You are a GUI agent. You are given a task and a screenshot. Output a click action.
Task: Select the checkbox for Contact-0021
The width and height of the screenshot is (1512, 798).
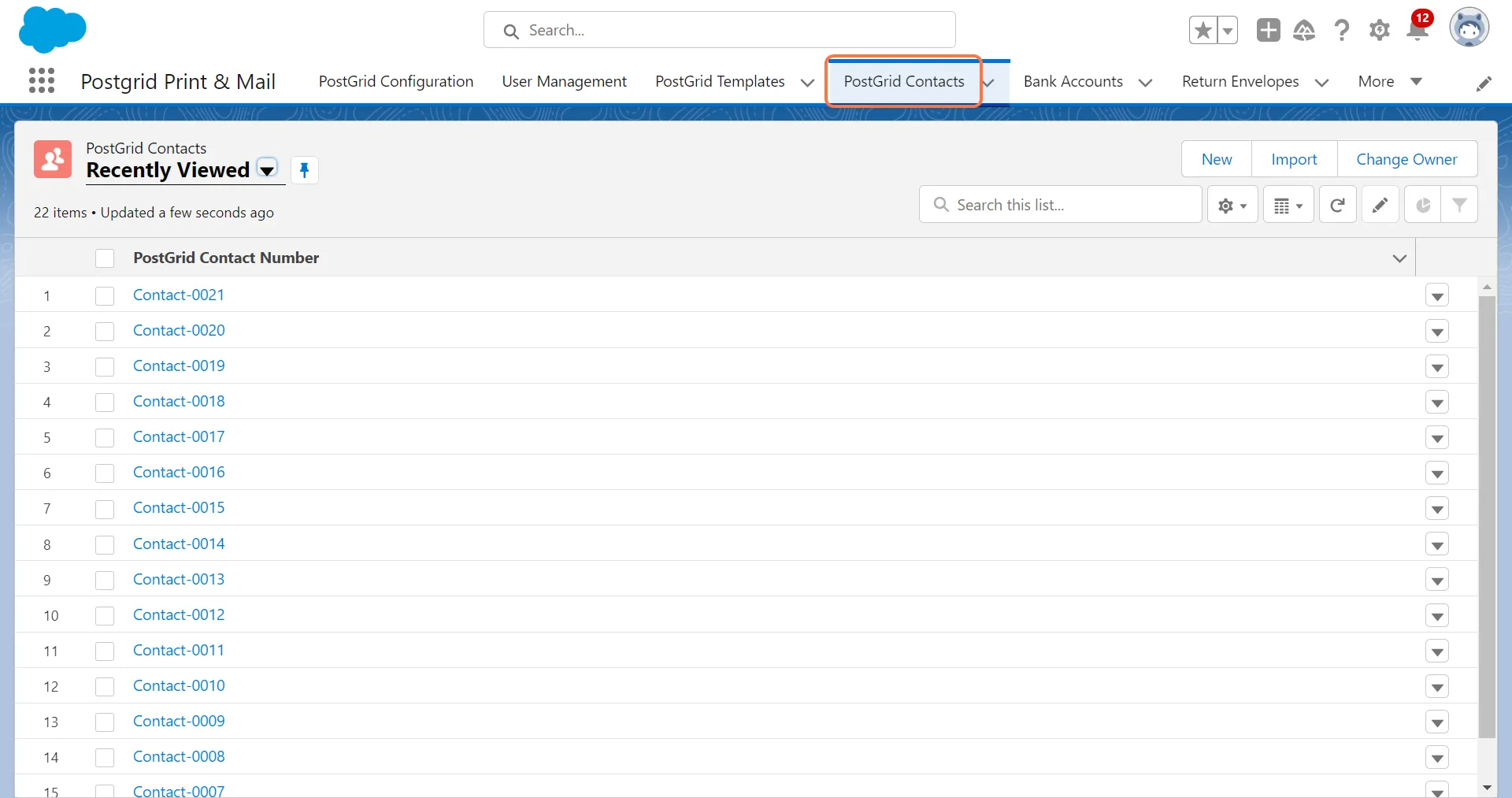(x=105, y=296)
